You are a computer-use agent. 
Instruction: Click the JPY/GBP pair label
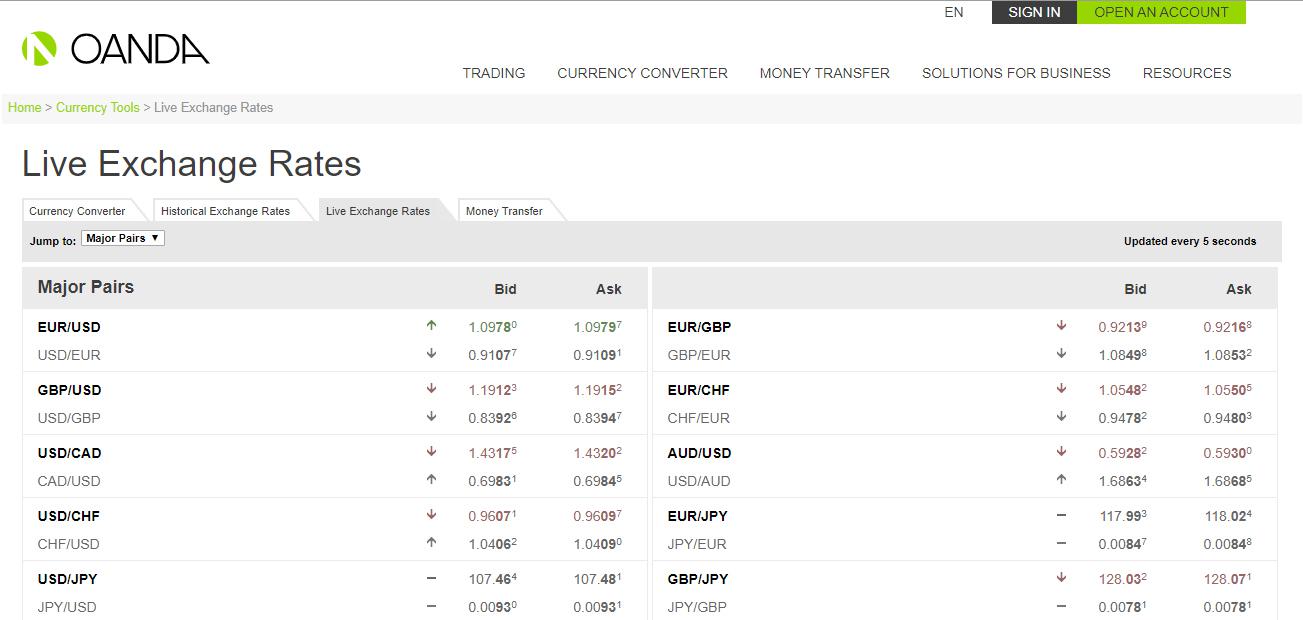pyautogui.click(x=697, y=607)
